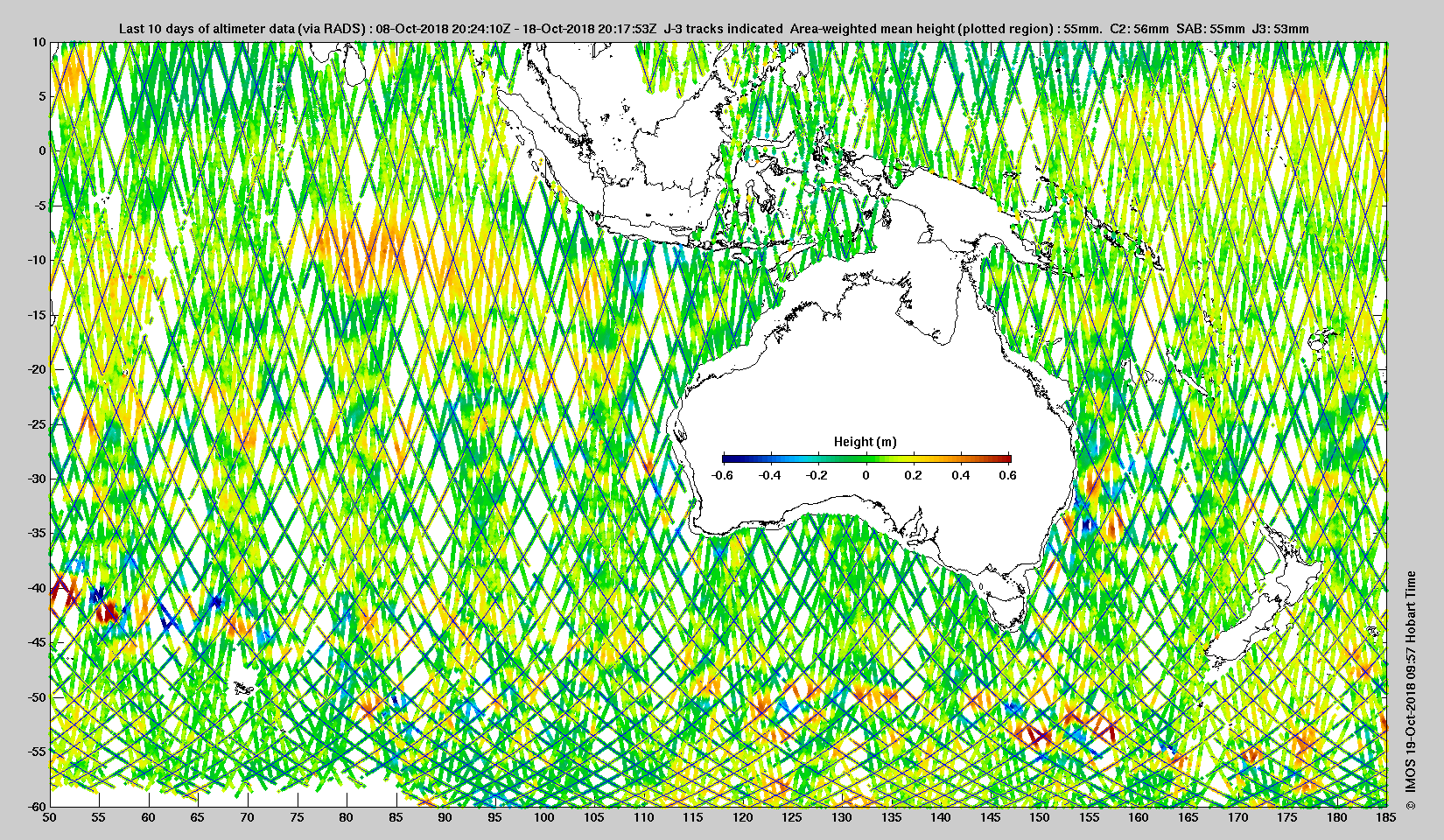Image resolution: width=1444 pixels, height=840 pixels.
Task: Click the latitude axis label '-60'
Action: (x=37, y=806)
